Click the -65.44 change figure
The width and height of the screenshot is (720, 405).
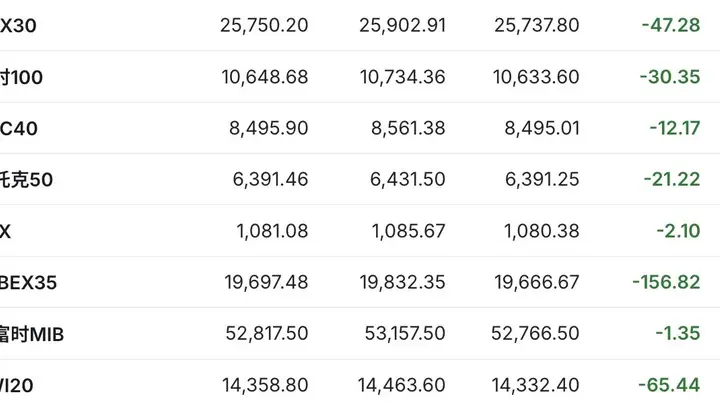coord(669,385)
